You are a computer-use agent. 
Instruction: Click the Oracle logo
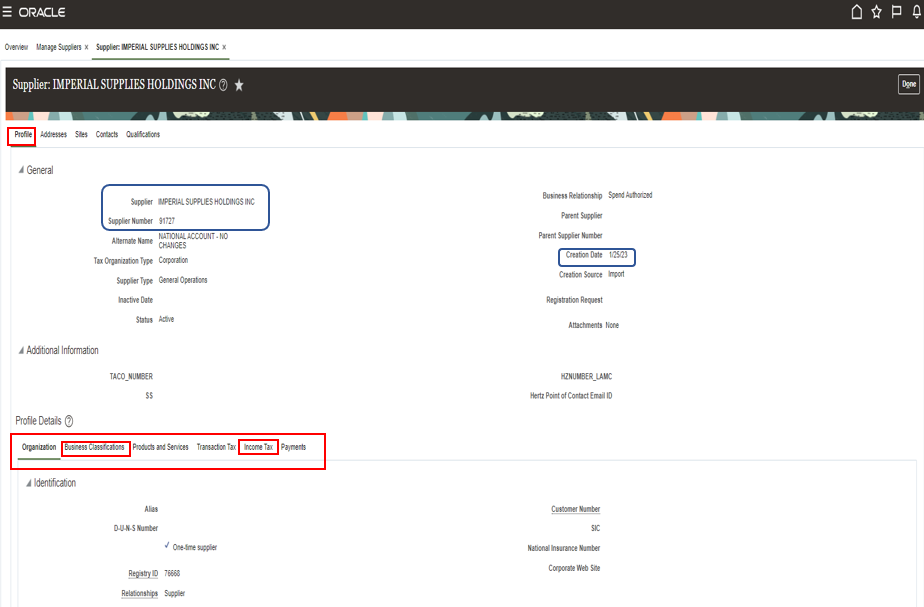point(42,12)
